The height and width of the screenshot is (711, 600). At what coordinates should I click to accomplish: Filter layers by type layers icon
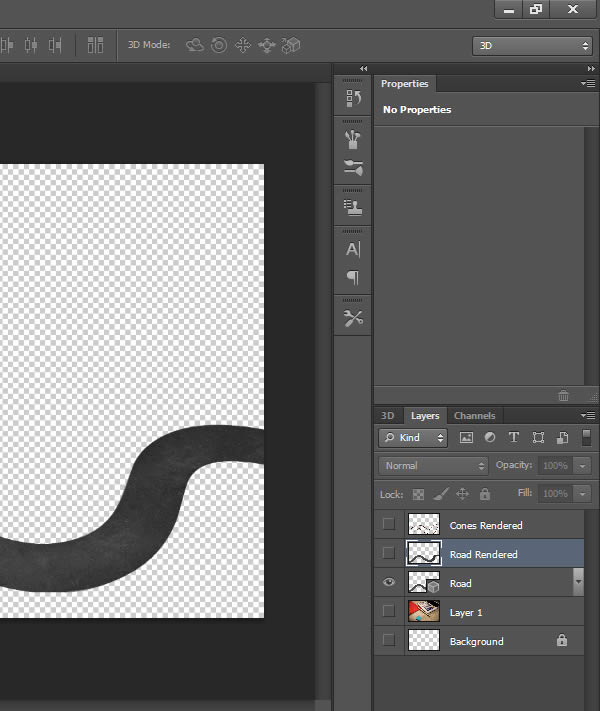(x=513, y=437)
